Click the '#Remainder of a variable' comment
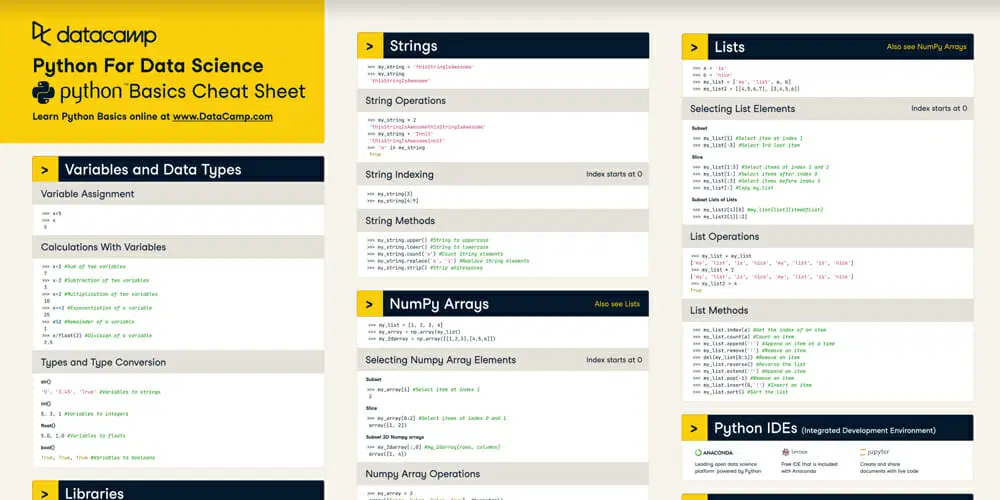This screenshot has height=500, width=1000. [x=99, y=322]
